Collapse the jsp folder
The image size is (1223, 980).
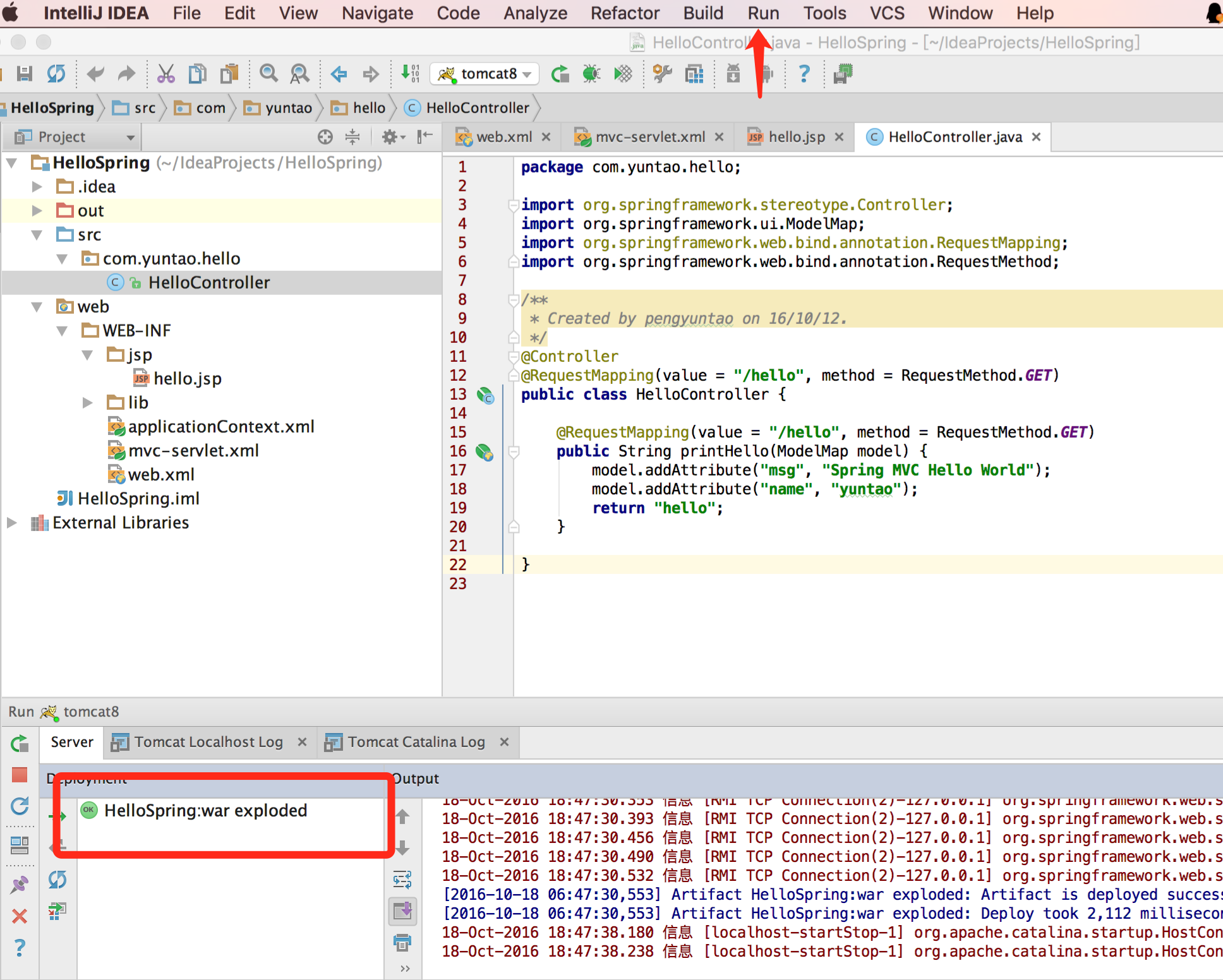(x=87, y=355)
